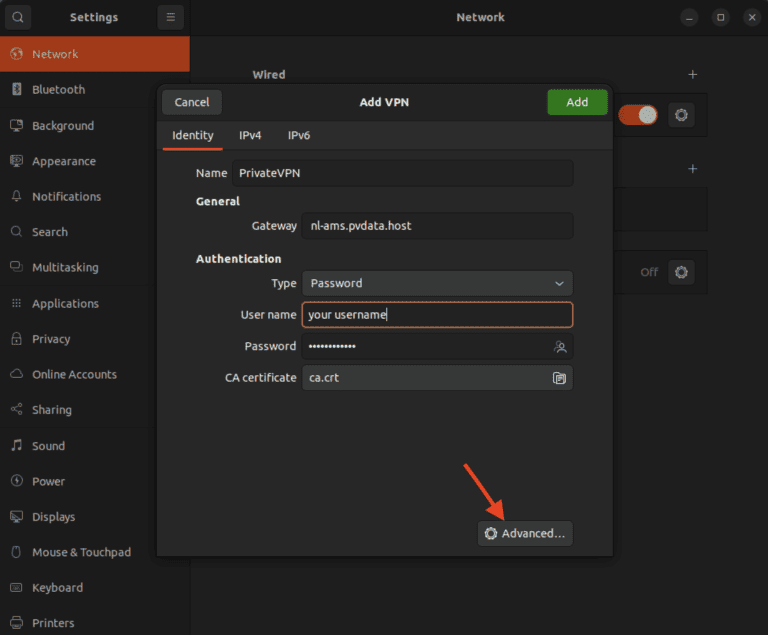This screenshot has width=768, height=635.
Task: Click the CA certificate file browse icon
Action: point(560,378)
